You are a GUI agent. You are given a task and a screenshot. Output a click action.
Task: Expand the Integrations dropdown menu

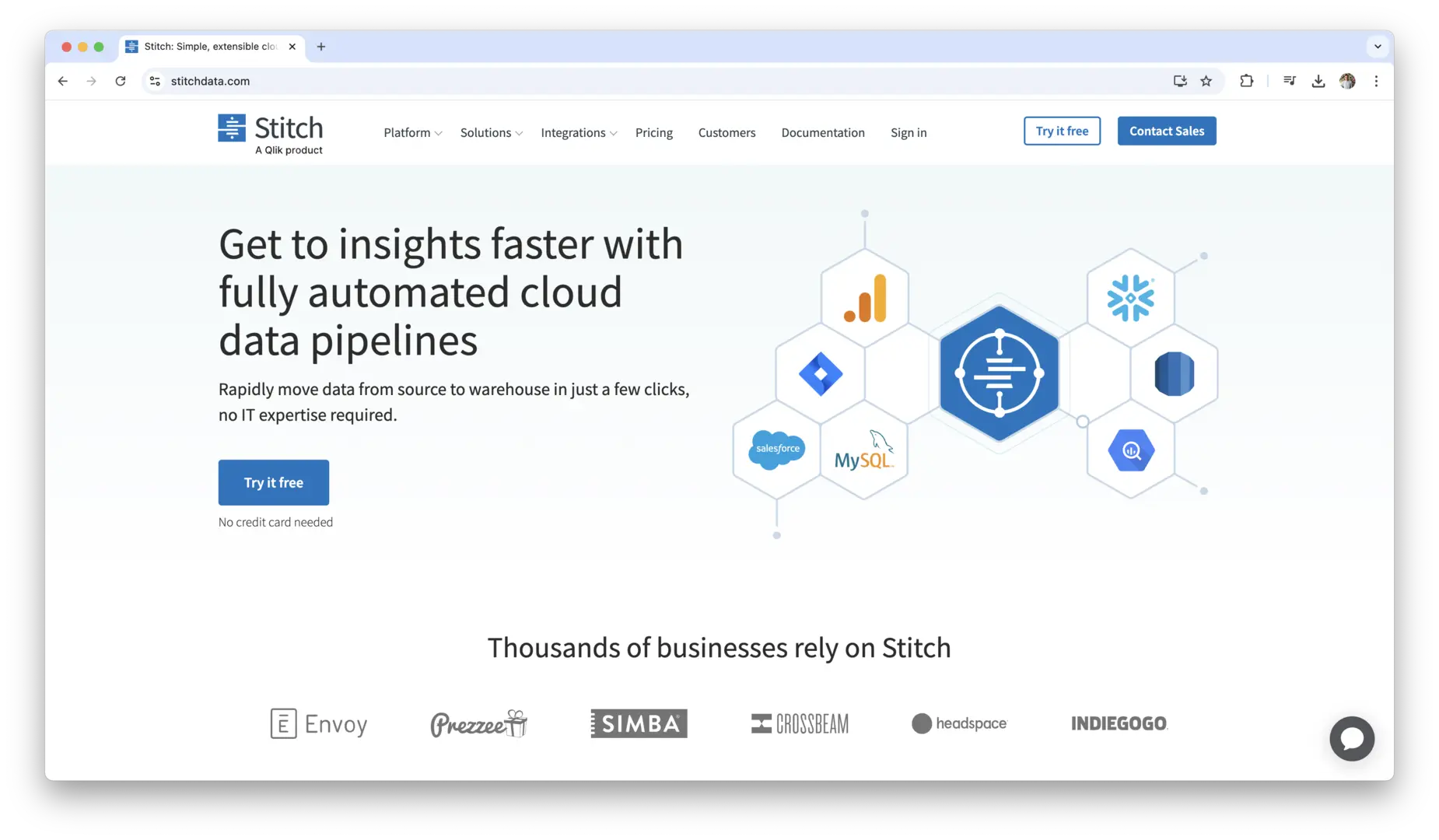pos(579,133)
